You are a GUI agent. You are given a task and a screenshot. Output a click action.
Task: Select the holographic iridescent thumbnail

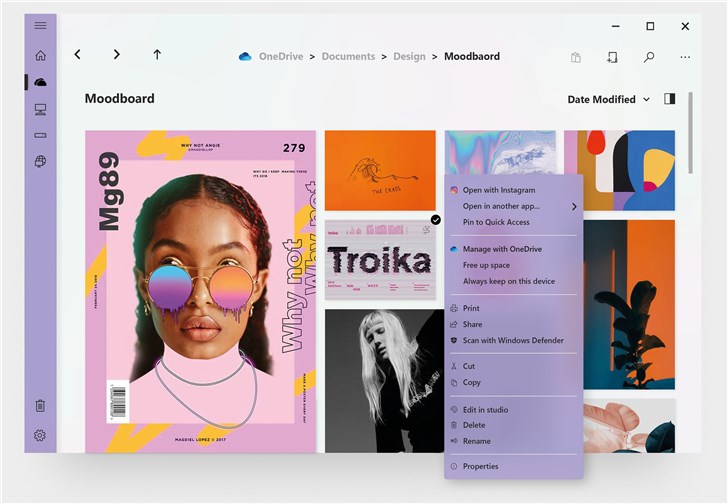coord(500,152)
